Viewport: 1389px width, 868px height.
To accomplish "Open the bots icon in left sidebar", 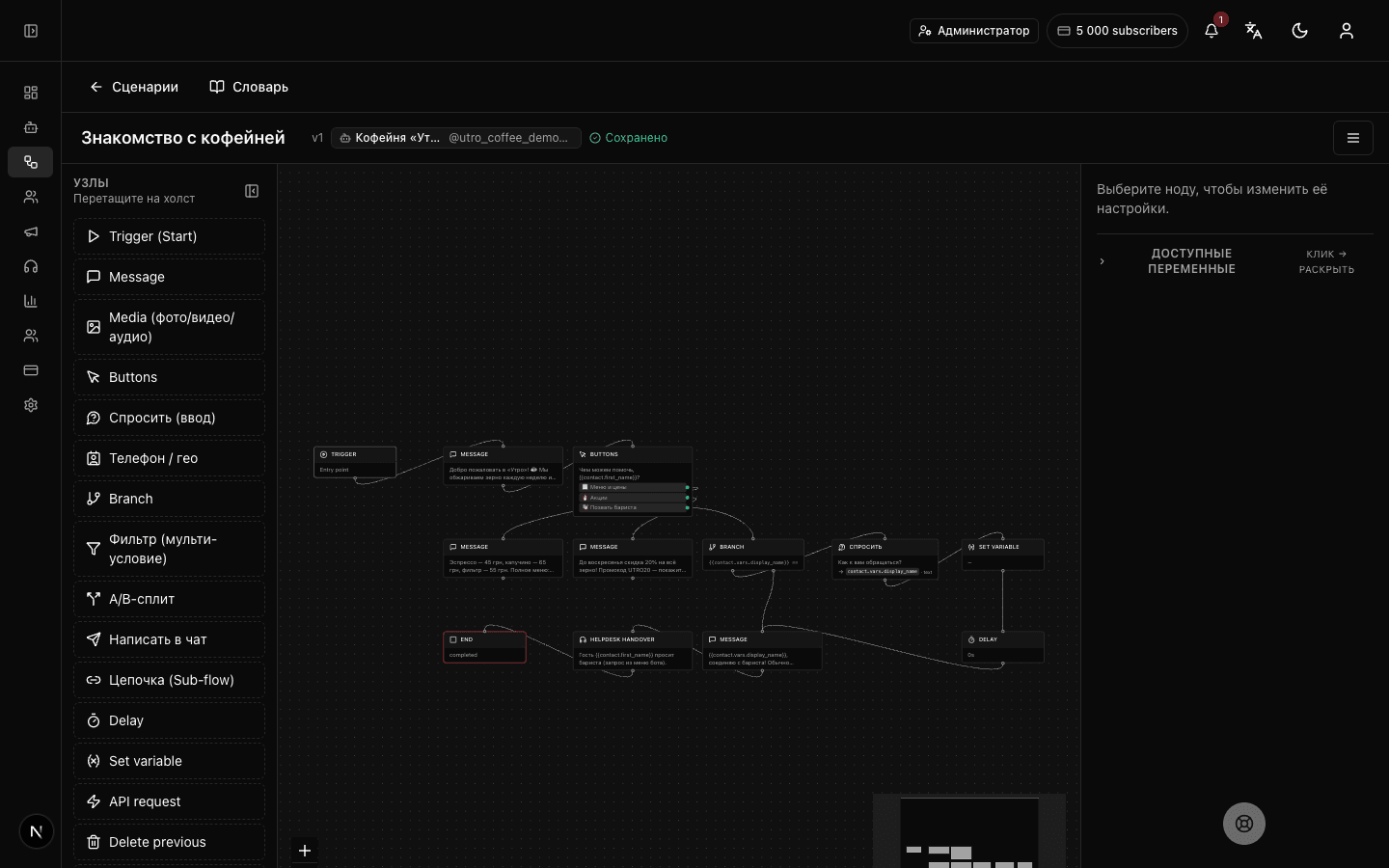I will (x=31, y=127).
